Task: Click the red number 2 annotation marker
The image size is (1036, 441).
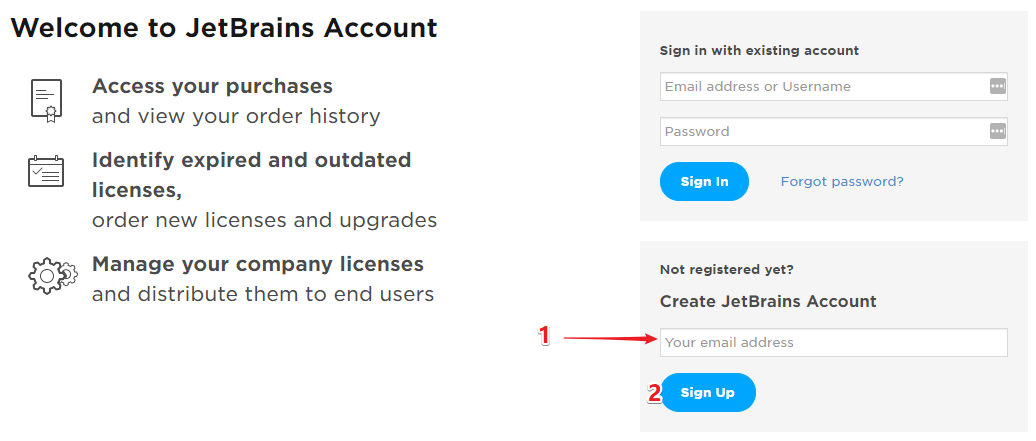Action: (654, 394)
